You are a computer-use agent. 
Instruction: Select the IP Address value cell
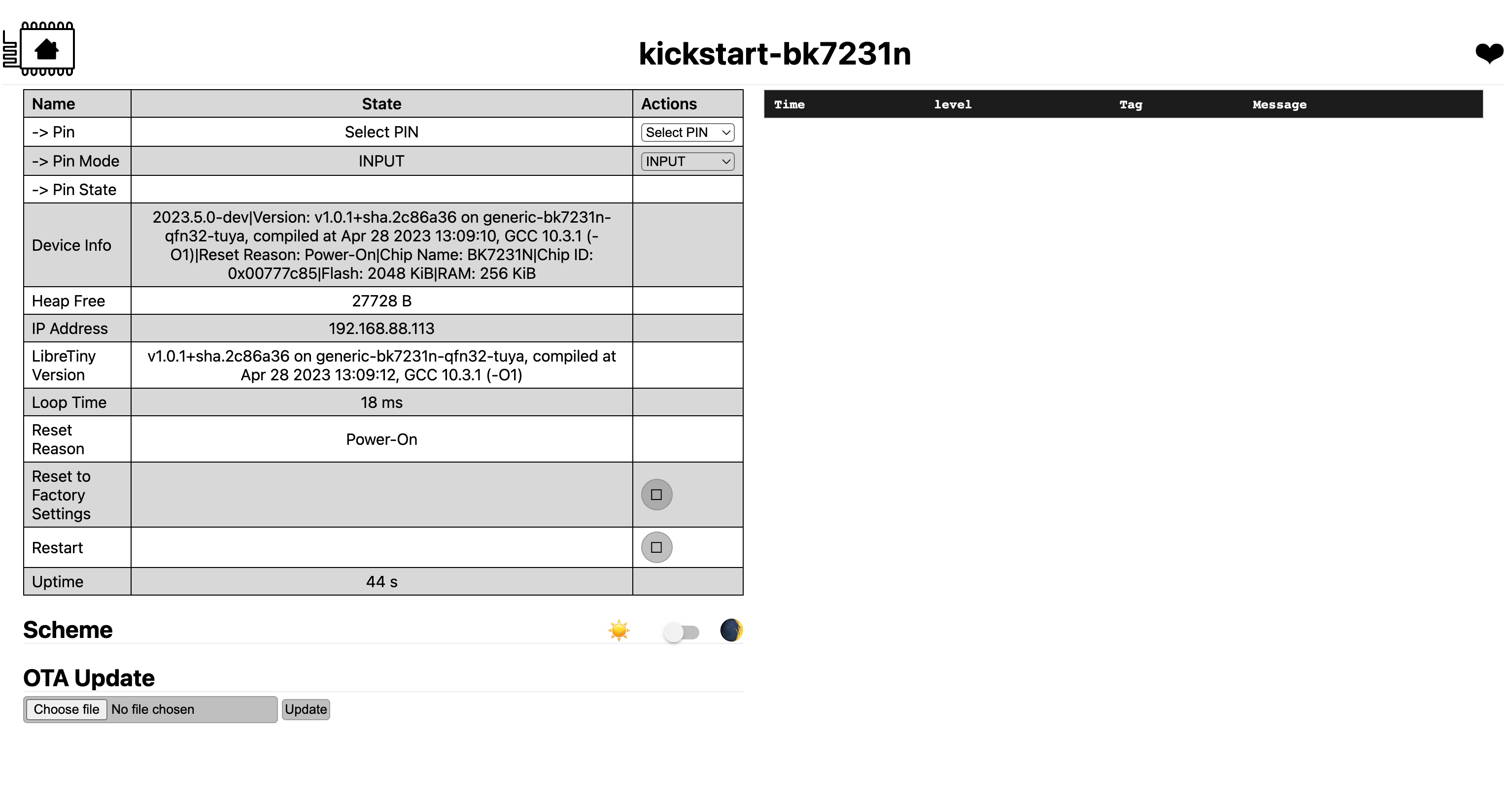point(381,328)
